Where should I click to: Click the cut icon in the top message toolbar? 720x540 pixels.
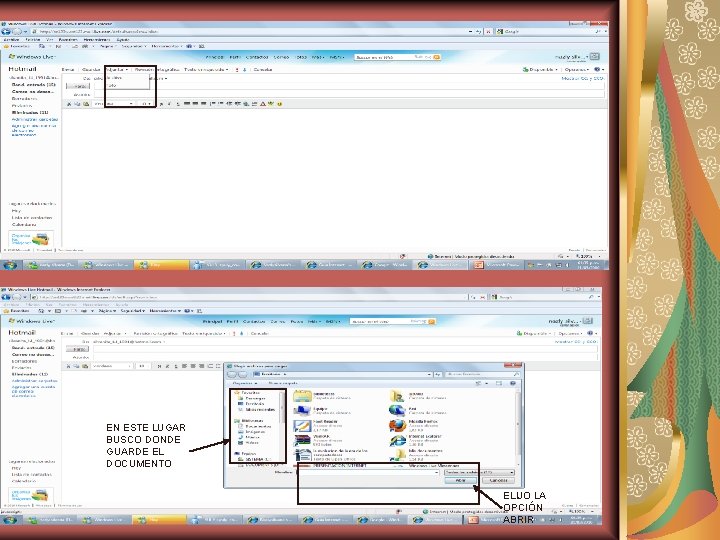click(x=69, y=104)
